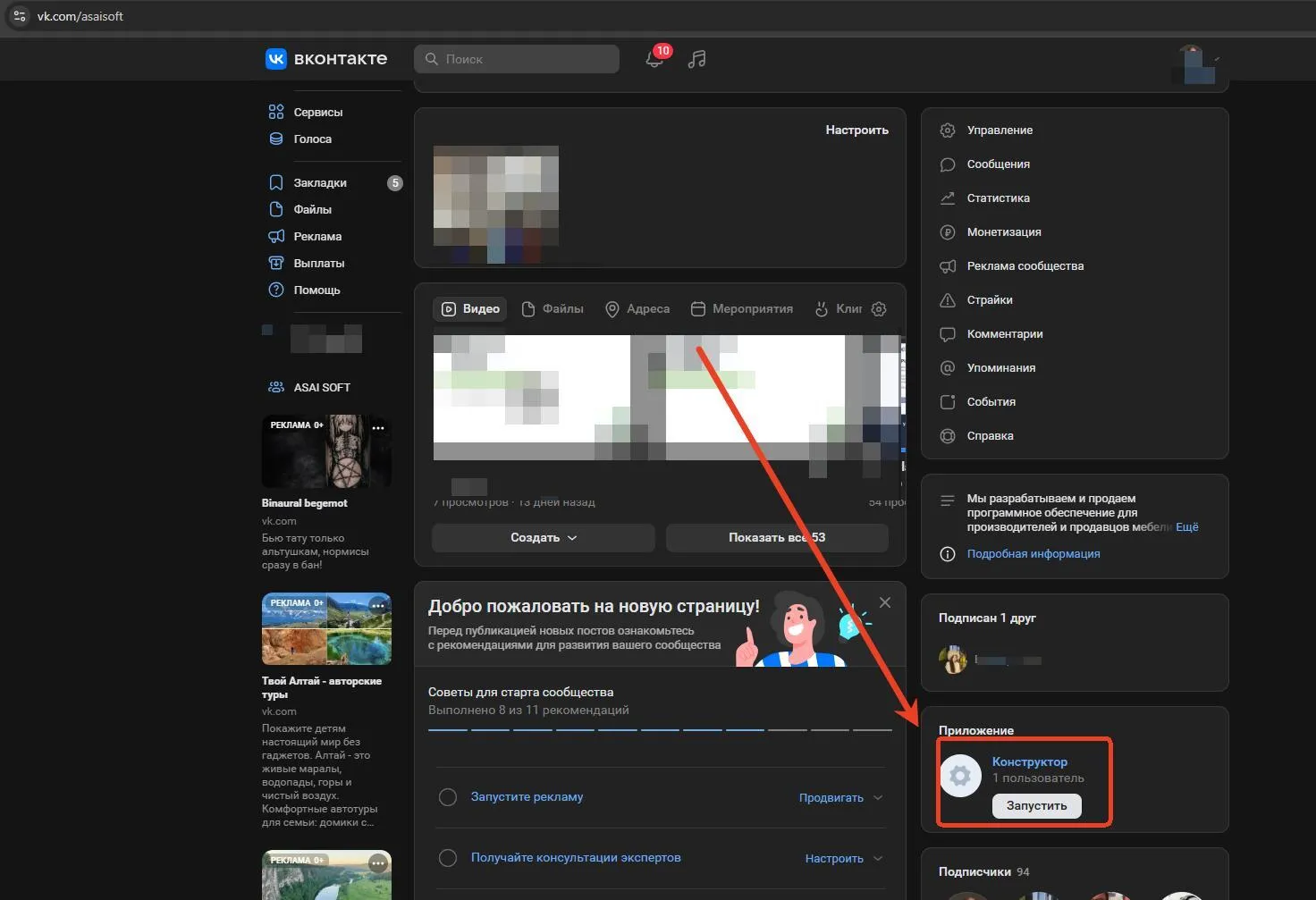1316x900 pixels.
Task: Click Запустите рекламу link
Action: tap(527, 797)
